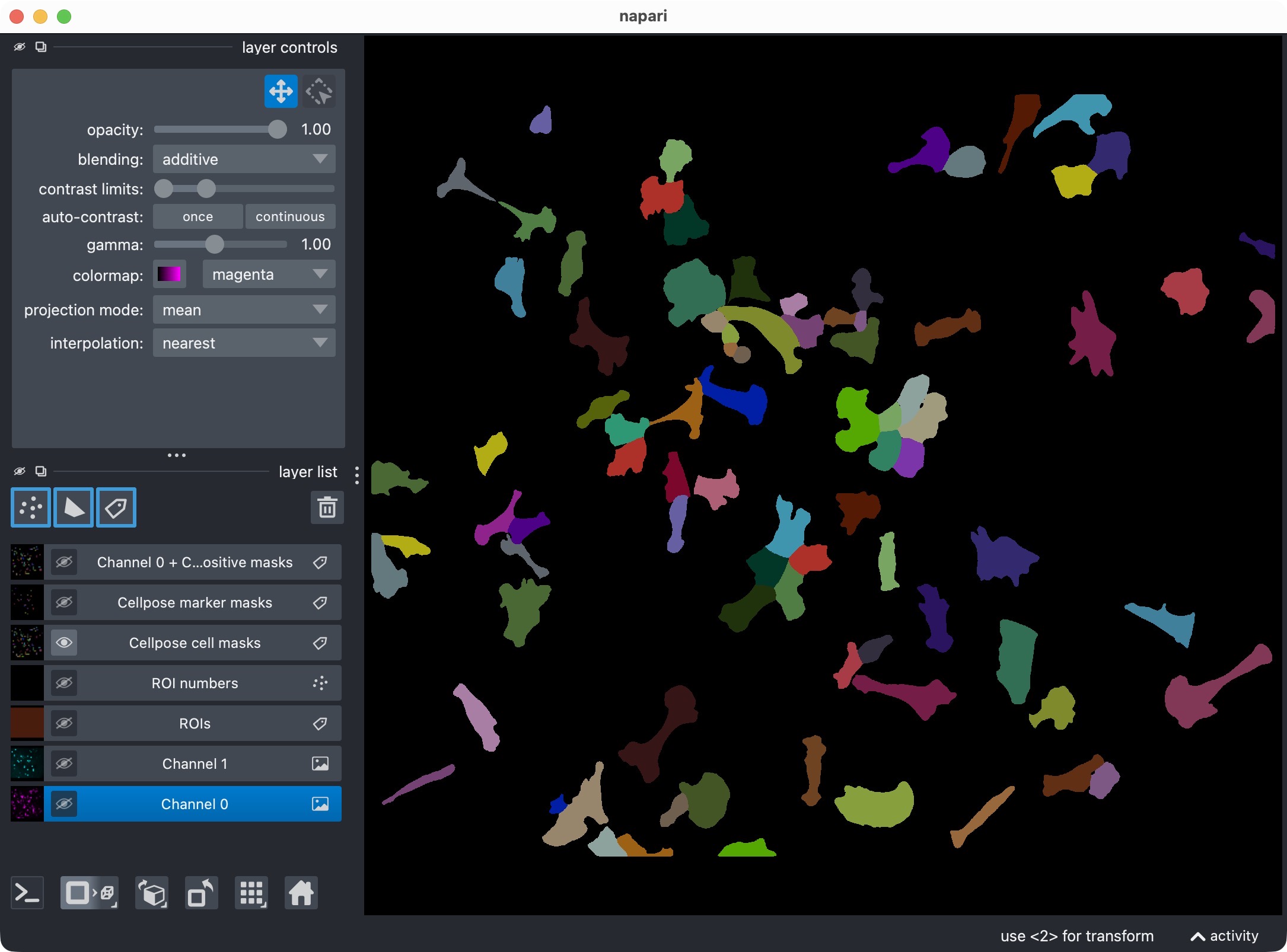Click the image icon on Channel 0 layer
The image size is (1287, 952).
click(320, 804)
